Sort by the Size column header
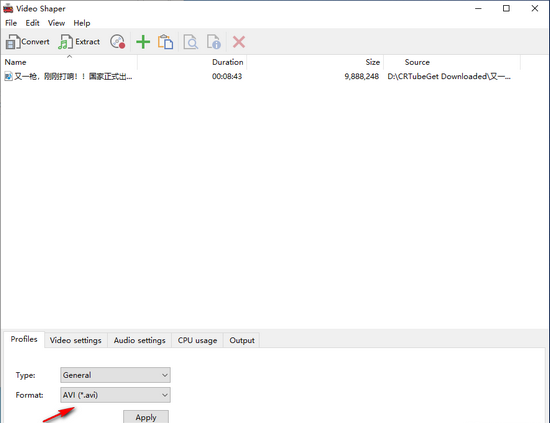 pos(315,62)
